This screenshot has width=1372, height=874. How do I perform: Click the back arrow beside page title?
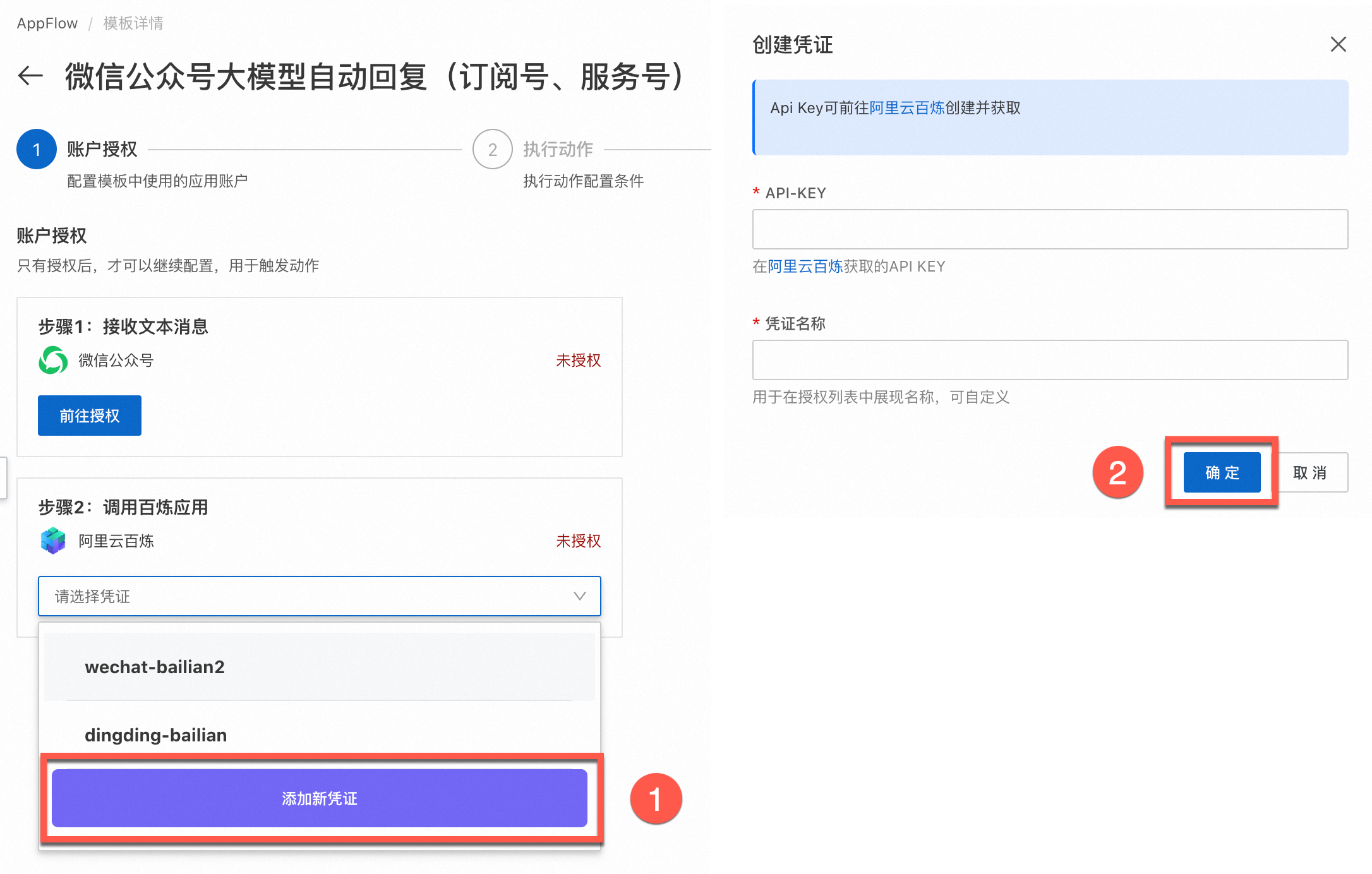coord(30,76)
